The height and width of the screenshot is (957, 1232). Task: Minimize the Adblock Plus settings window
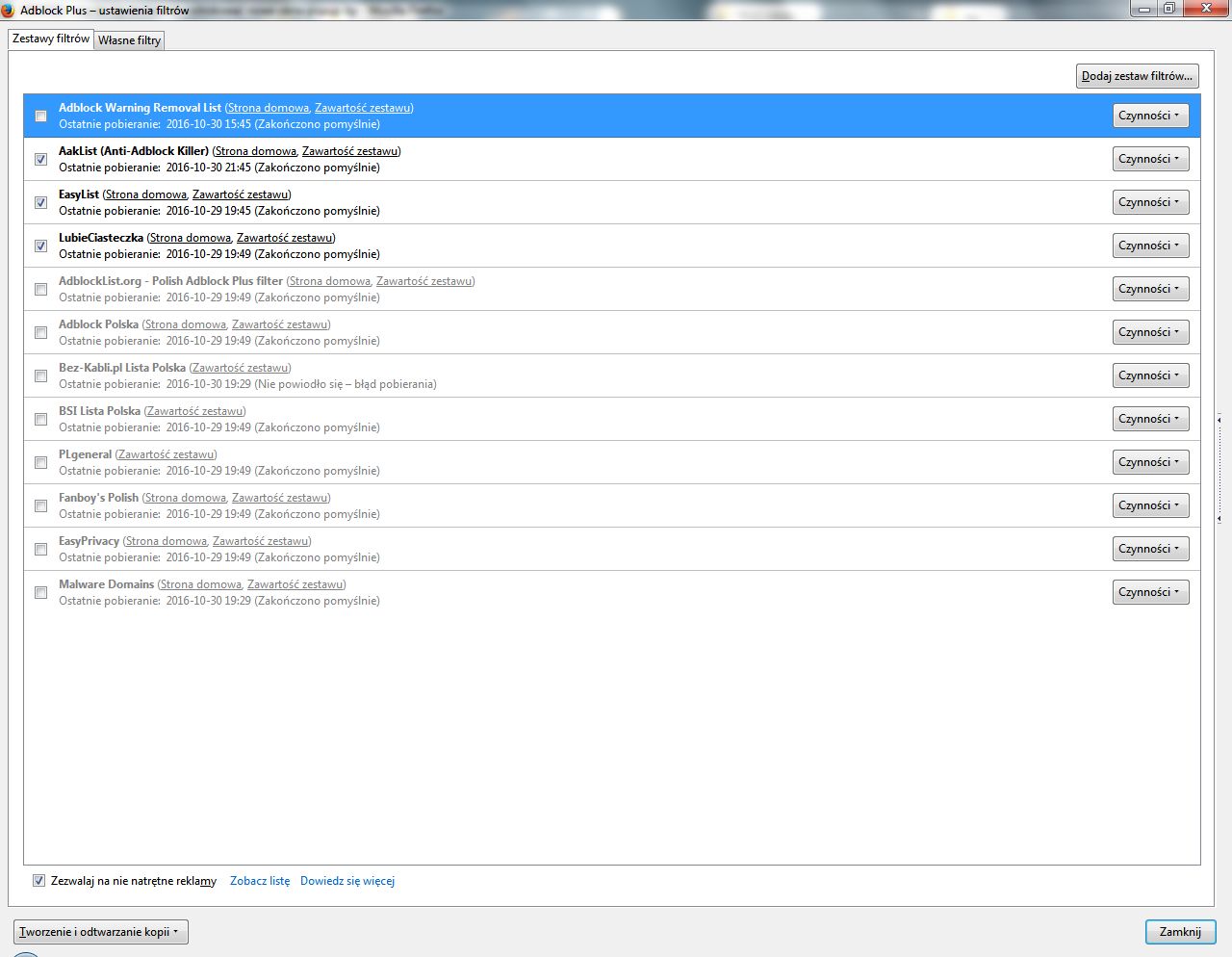pos(1144,8)
